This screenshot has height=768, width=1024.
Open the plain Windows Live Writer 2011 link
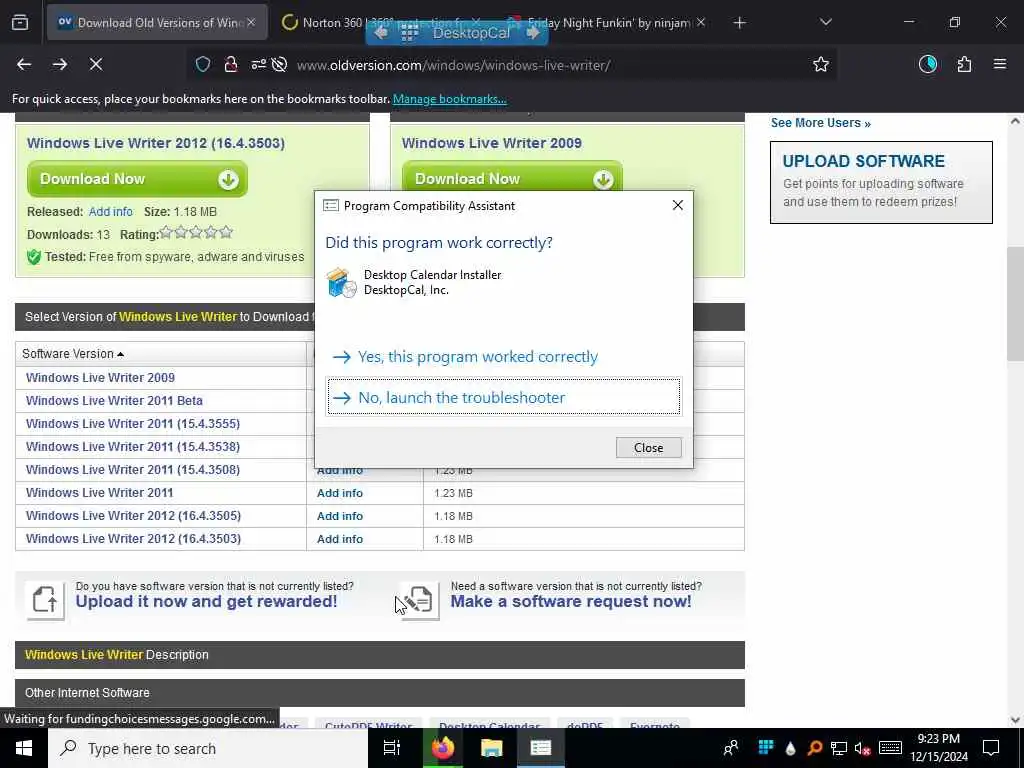[99, 492]
